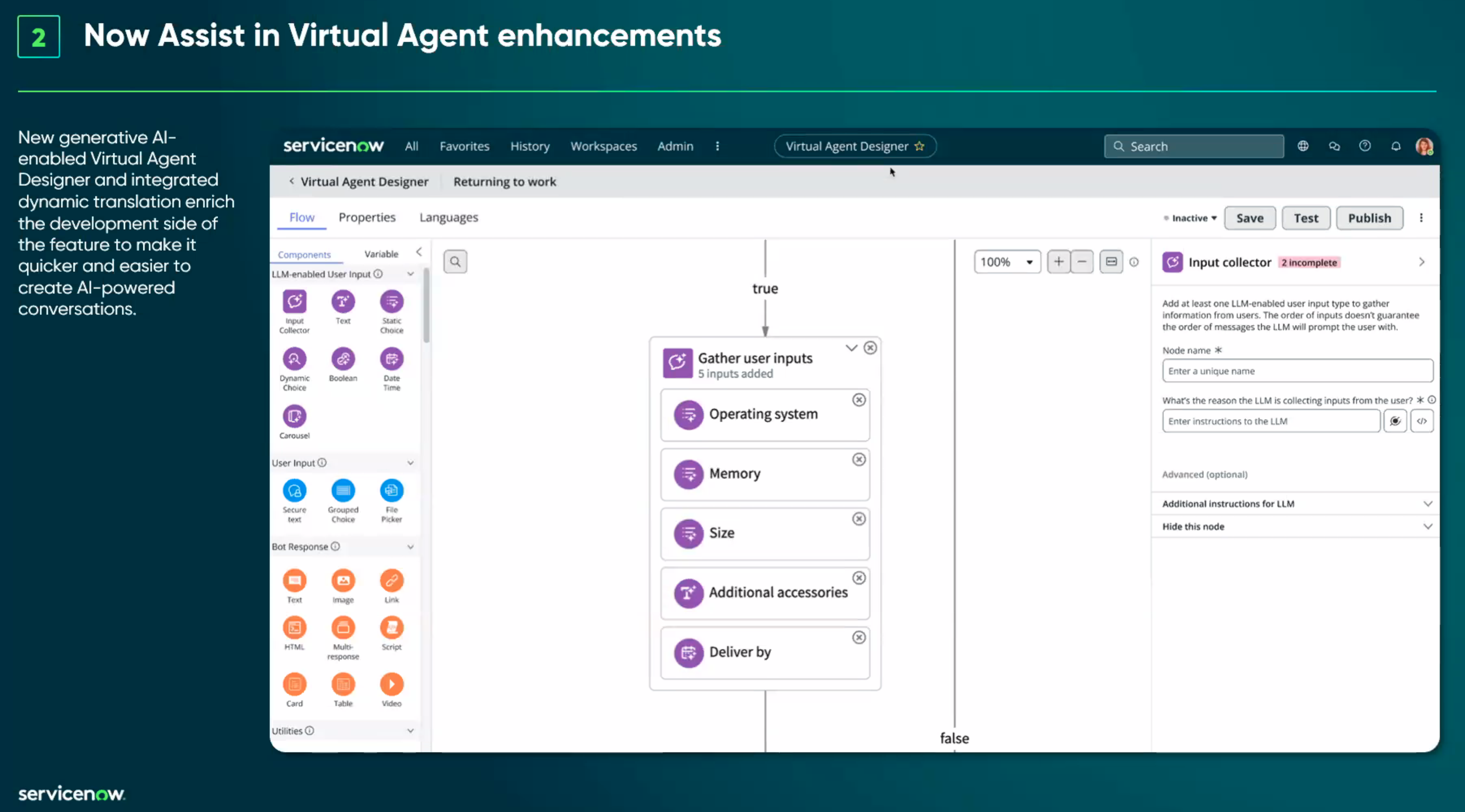This screenshot has height=812, width=1465.
Task: Select the Video response icon
Action: pyautogui.click(x=392, y=684)
